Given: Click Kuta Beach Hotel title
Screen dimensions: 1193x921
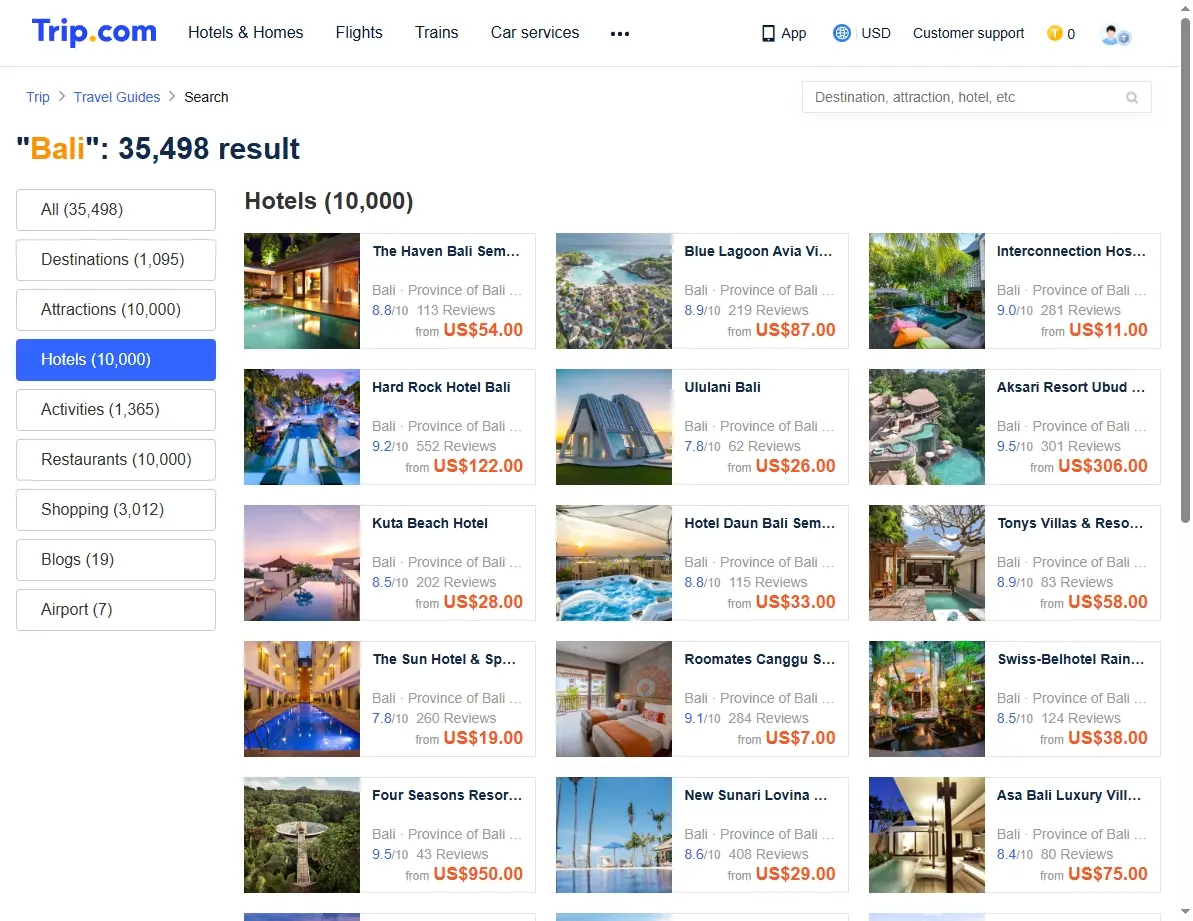Looking at the screenshot, I should 430,523.
